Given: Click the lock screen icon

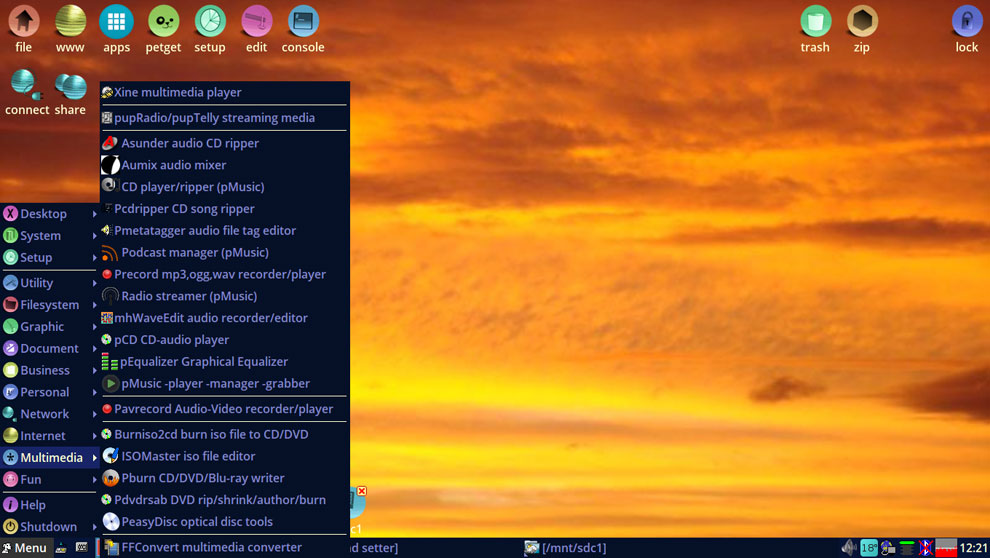Looking at the screenshot, I should click(967, 29).
